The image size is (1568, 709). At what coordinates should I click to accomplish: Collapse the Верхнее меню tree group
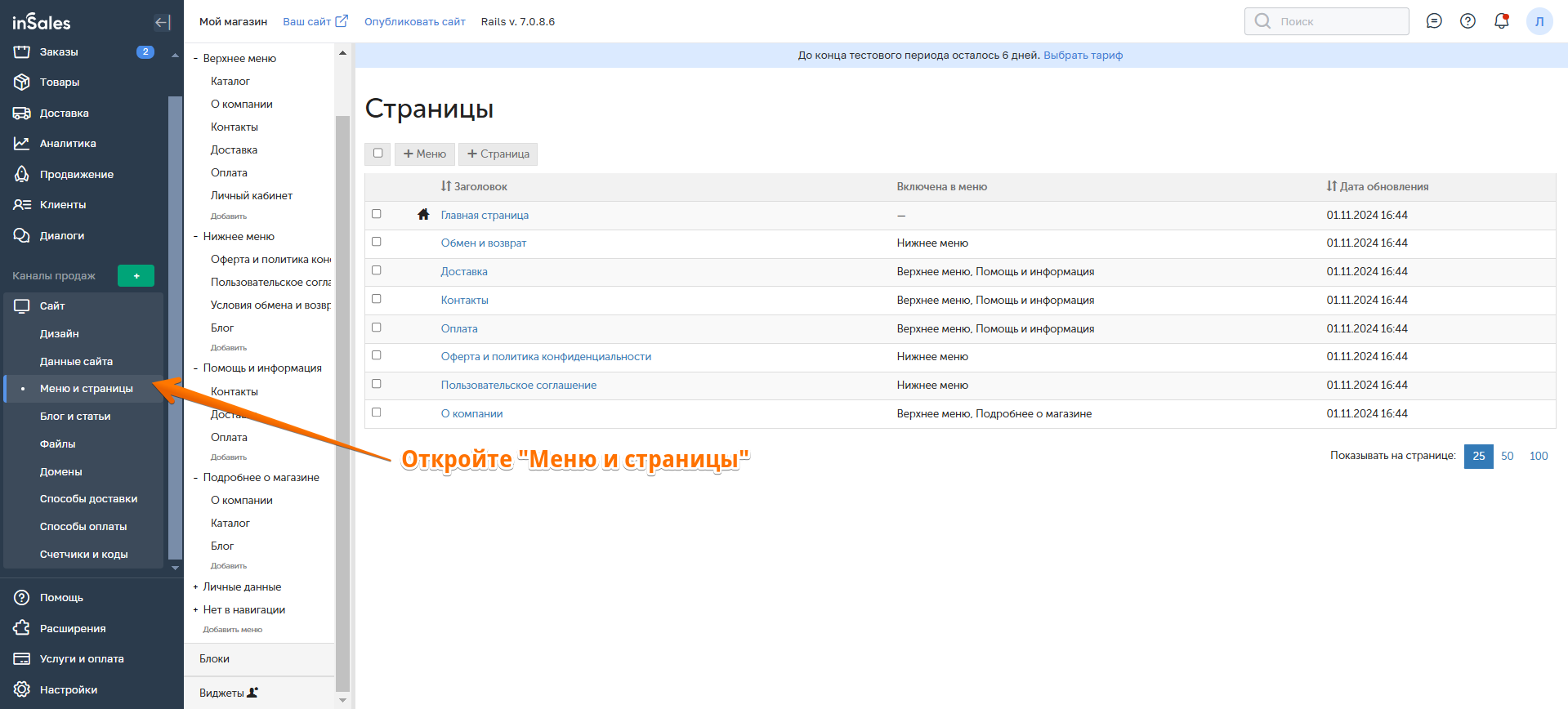pos(195,59)
